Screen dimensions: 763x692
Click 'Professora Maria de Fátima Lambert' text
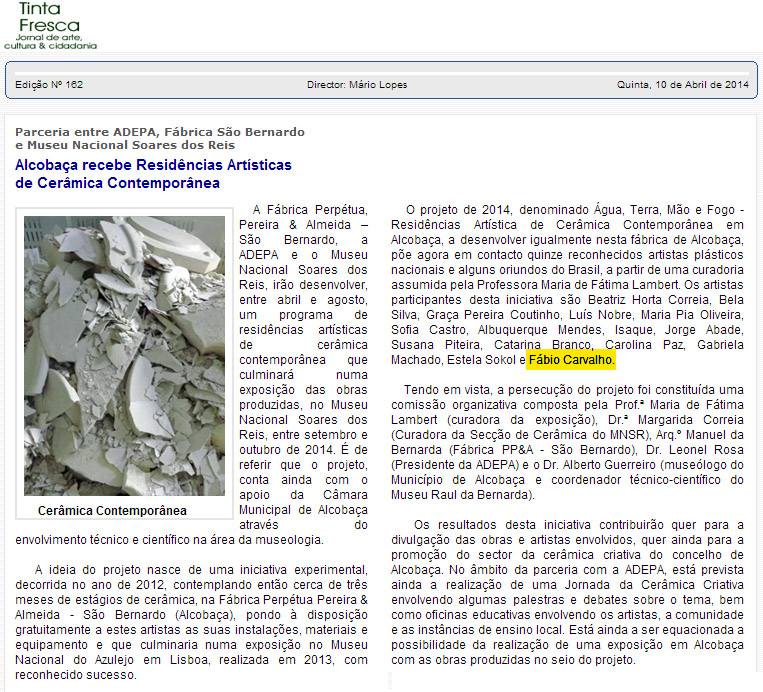coord(577,285)
